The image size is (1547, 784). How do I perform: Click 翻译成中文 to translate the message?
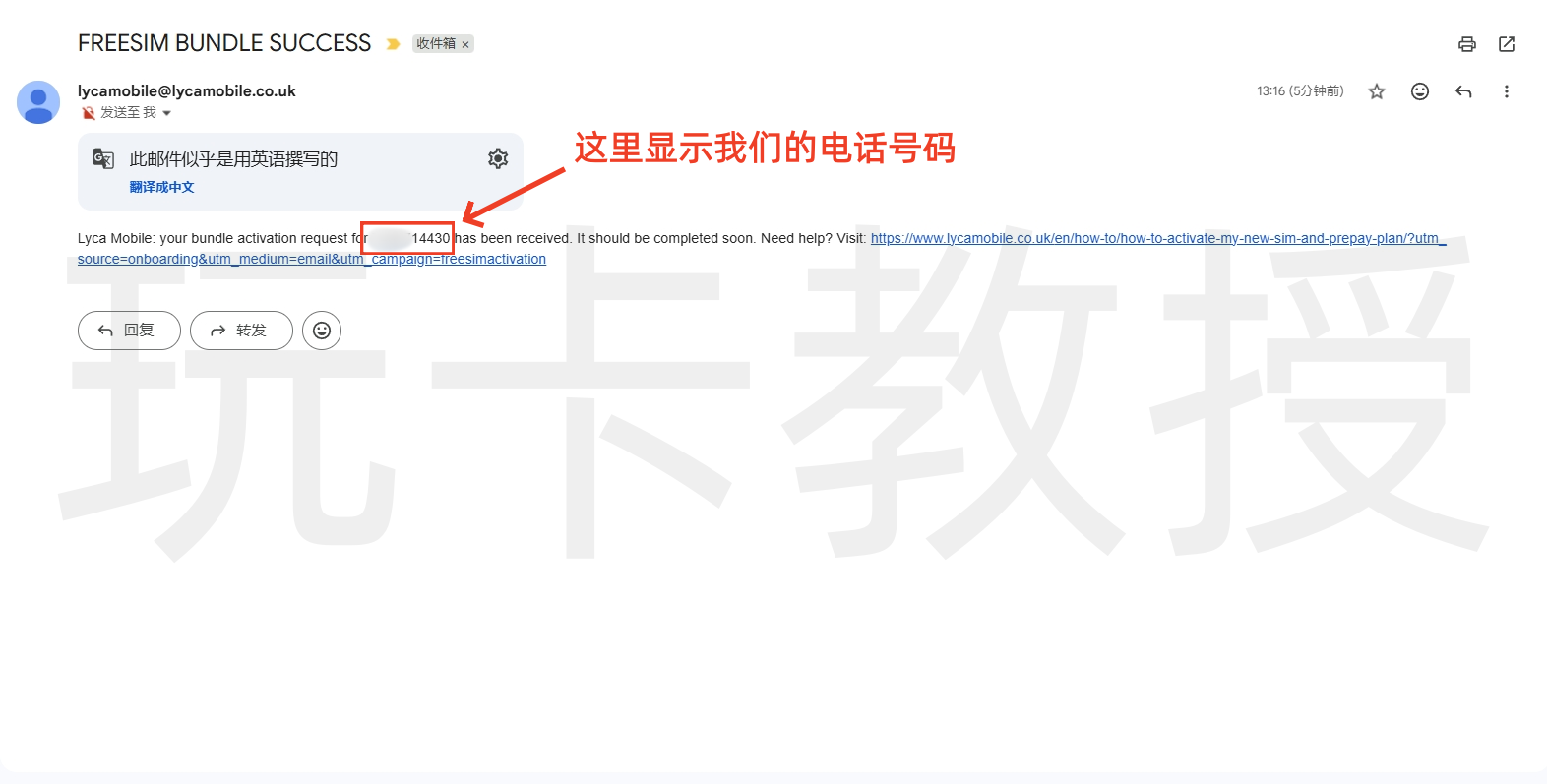pyautogui.click(x=161, y=187)
